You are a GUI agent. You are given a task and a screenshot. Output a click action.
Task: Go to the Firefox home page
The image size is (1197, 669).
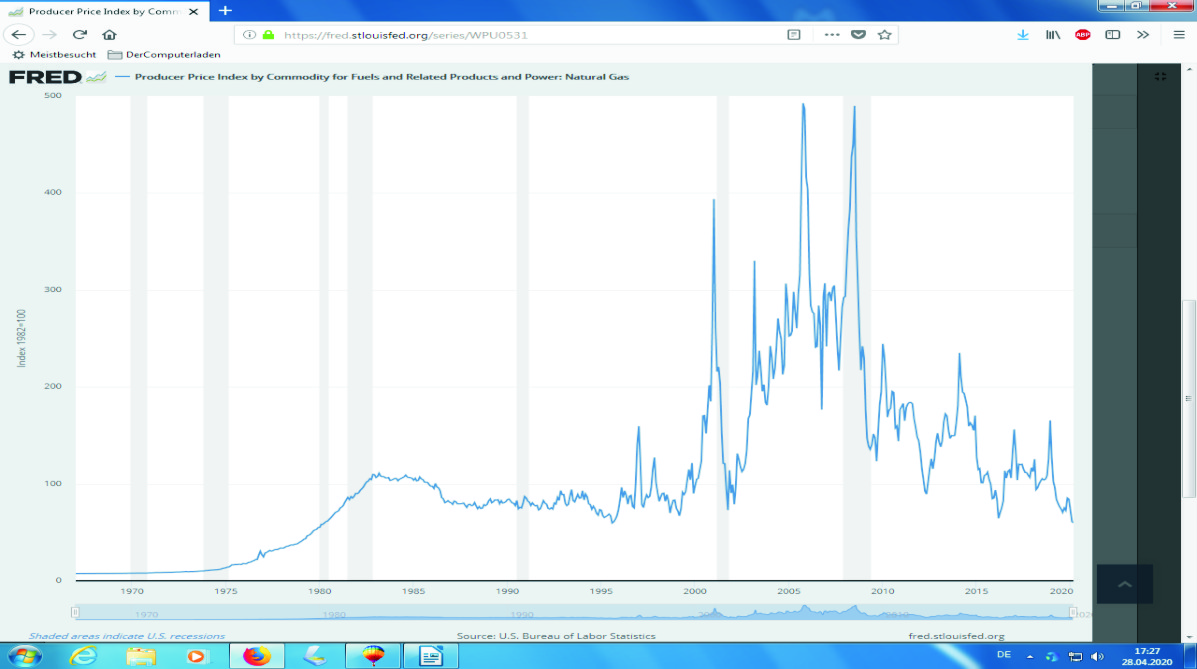pos(110,34)
